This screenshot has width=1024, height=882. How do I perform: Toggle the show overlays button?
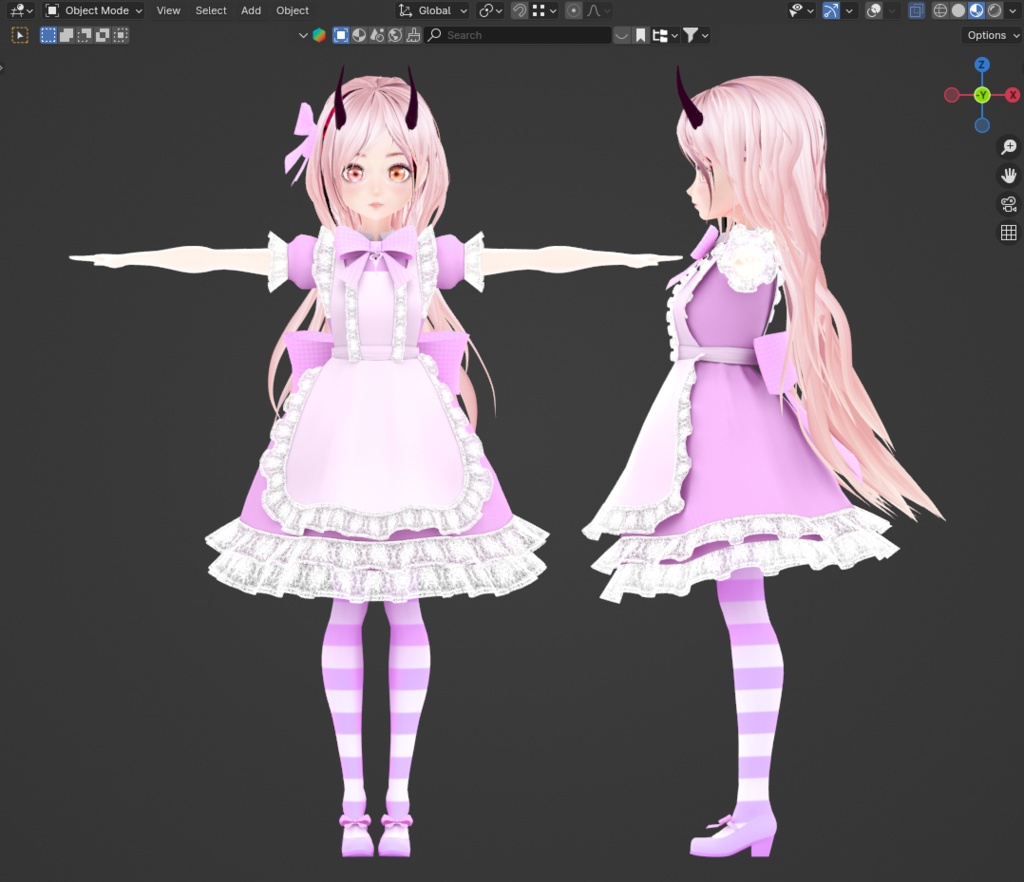(x=874, y=10)
